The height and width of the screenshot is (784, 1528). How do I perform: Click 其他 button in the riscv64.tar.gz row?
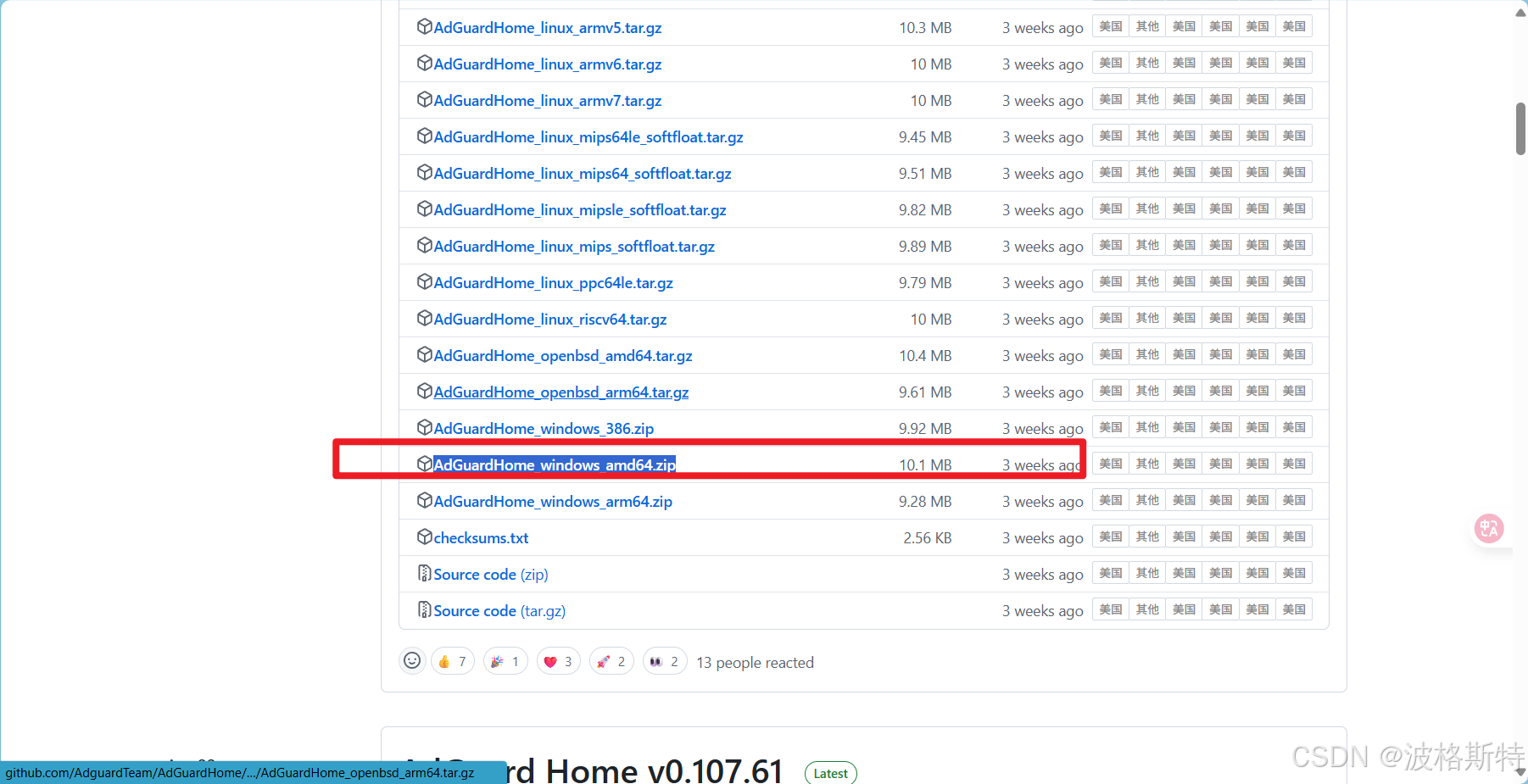tap(1147, 318)
